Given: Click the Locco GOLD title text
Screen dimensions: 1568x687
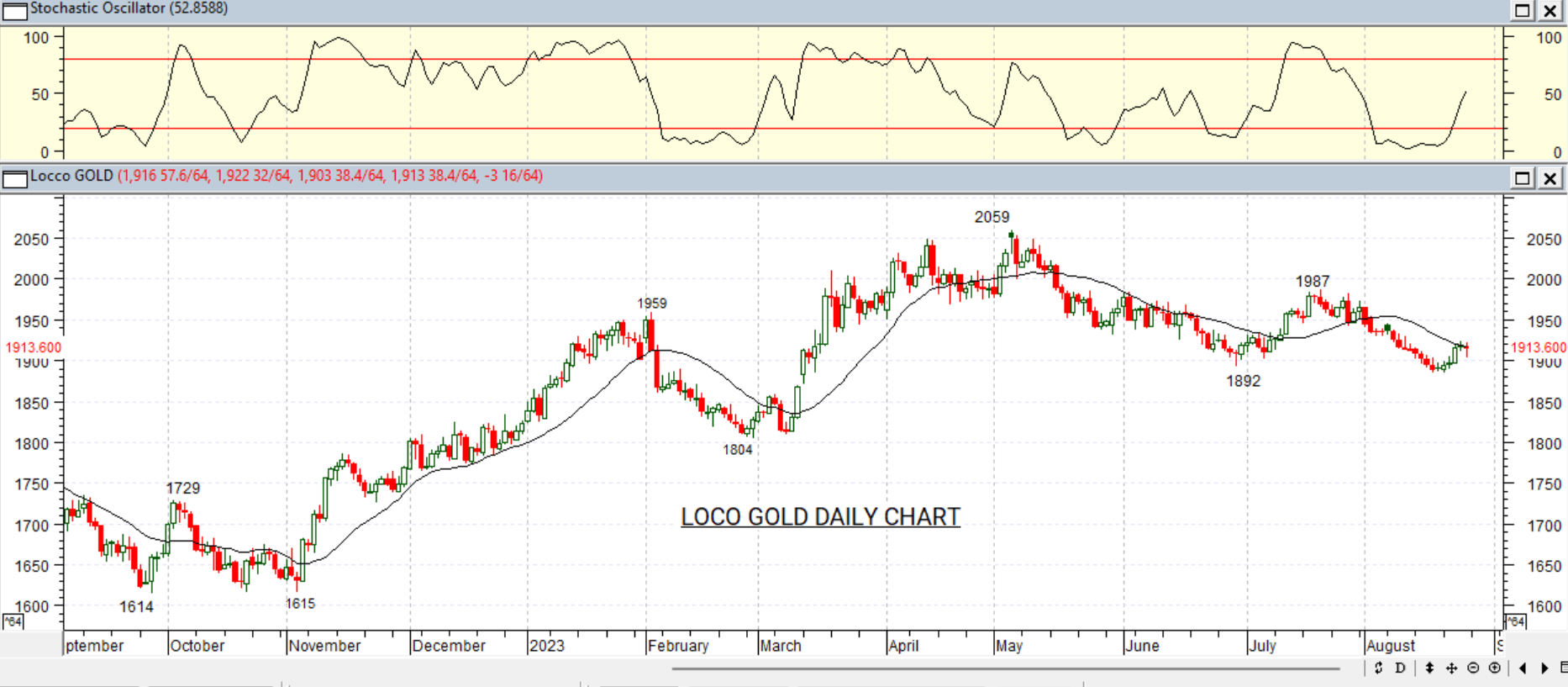Looking at the screenshot, I should coord(71,176).
